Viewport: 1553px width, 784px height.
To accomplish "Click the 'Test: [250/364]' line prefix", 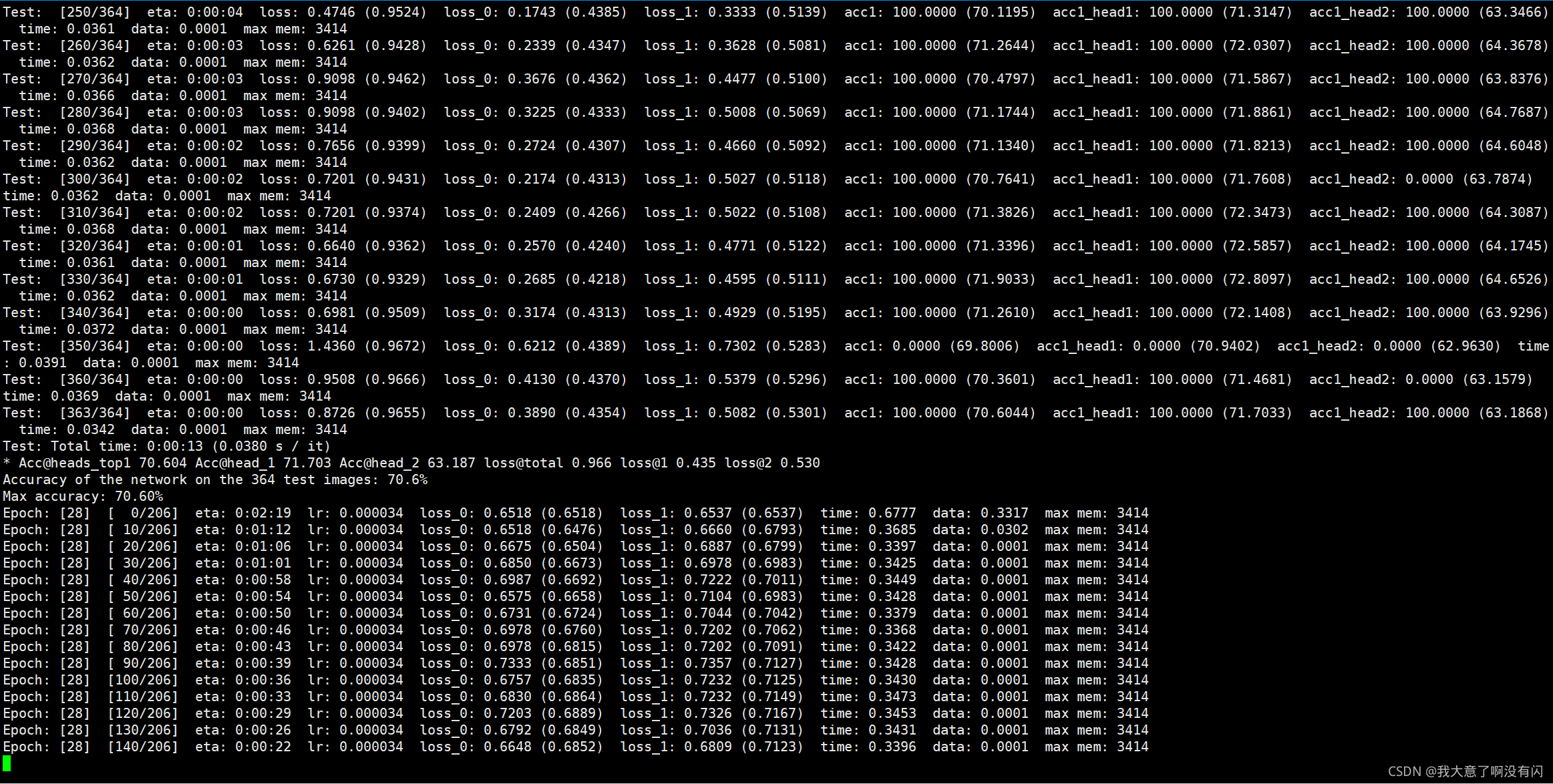I will pos(67,12).
